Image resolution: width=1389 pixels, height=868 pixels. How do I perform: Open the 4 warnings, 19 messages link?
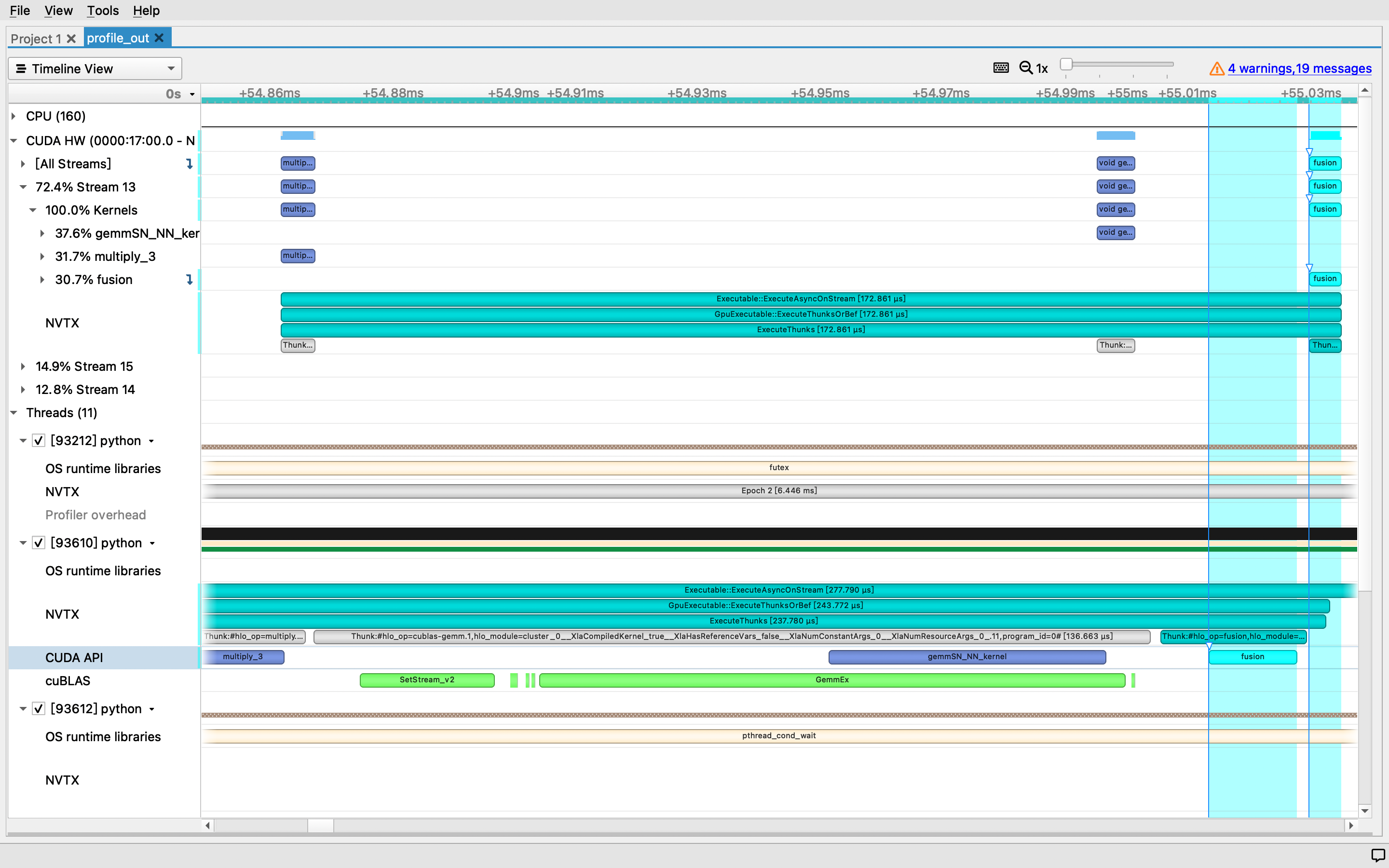1299,68
